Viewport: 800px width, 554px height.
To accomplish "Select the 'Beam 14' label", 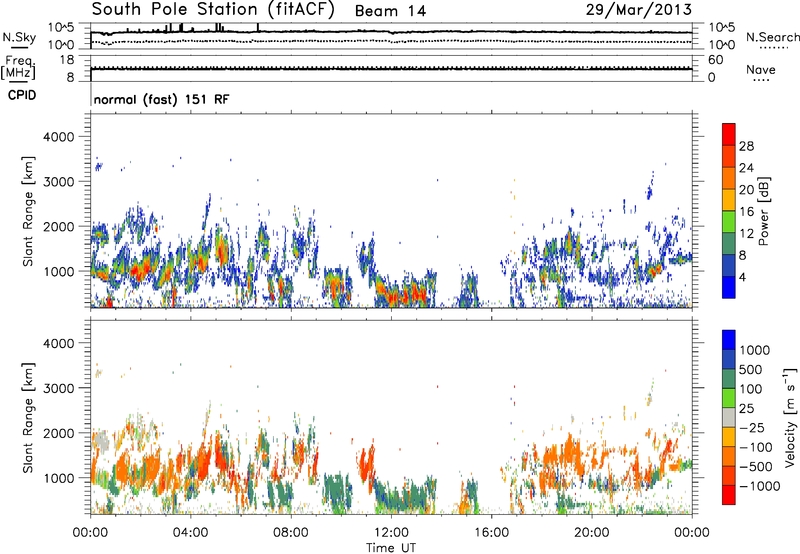I will pyautogui.click(x=390, y=11).
